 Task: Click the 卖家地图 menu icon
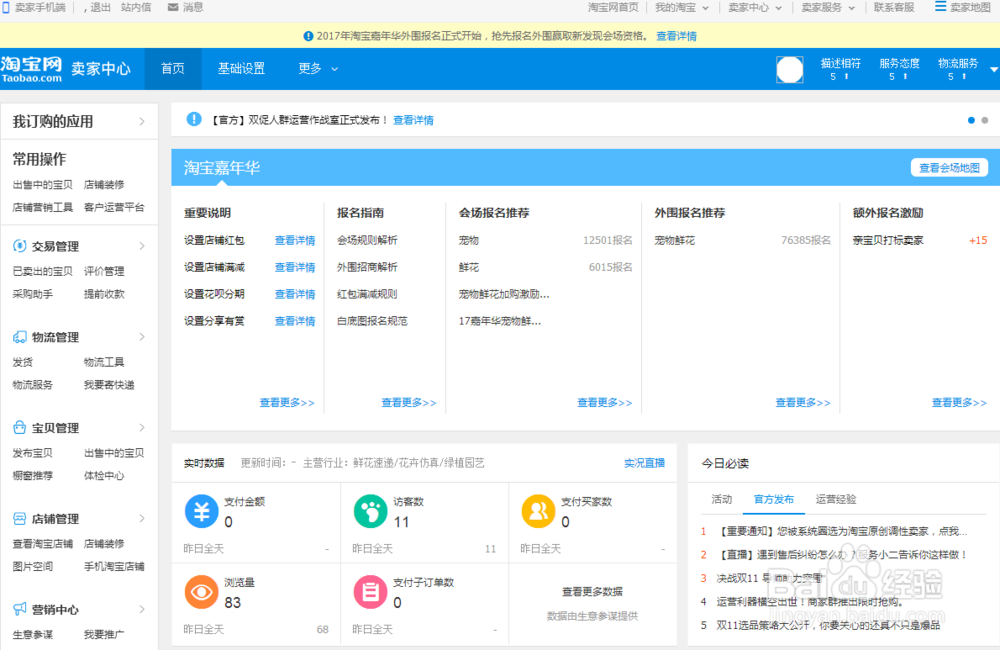click(x=940, y=7)
